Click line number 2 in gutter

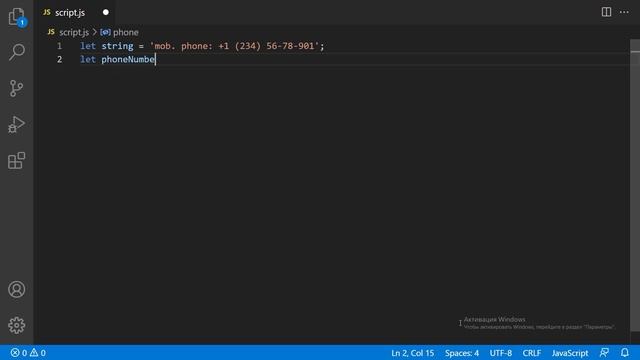click(x=60, y=60)
